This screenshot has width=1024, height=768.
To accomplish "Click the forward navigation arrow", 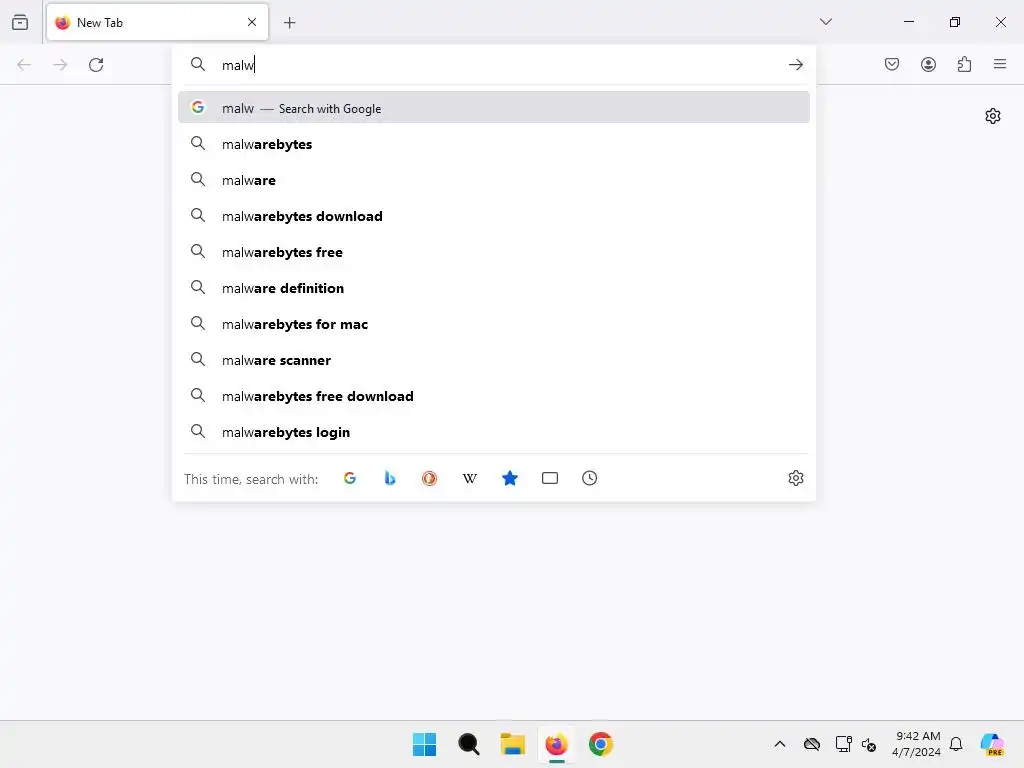I will pos(60,65).
